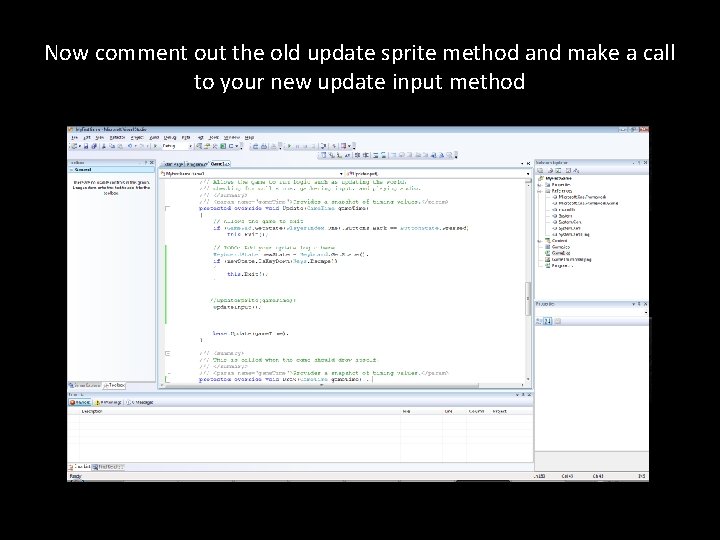The height and width of the screenshot is (540, 720).
Task: Click the Copy toolbar icon
Action: [112, 146]
